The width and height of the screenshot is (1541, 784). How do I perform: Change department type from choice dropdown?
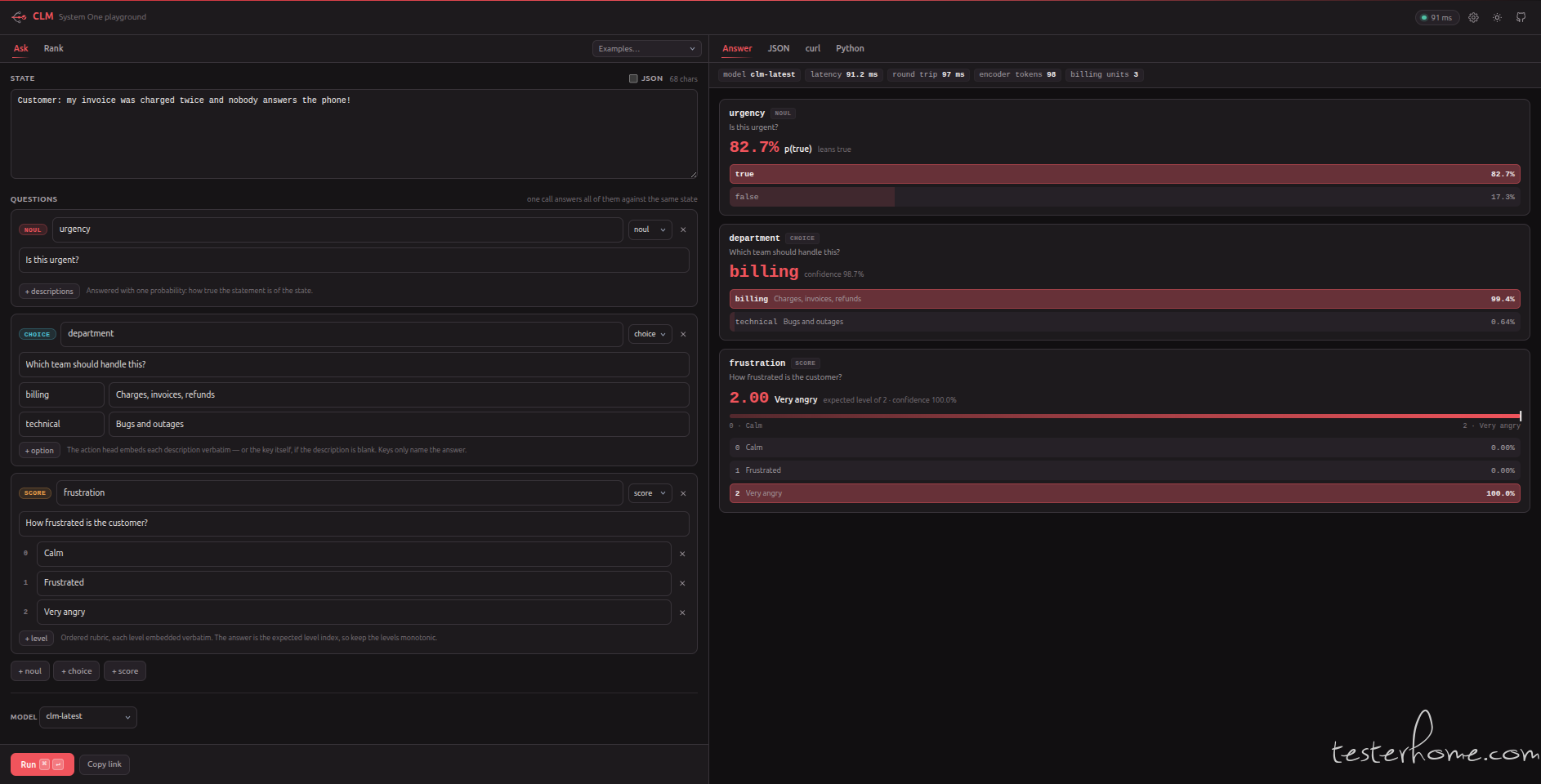click(x=650, y=334)
